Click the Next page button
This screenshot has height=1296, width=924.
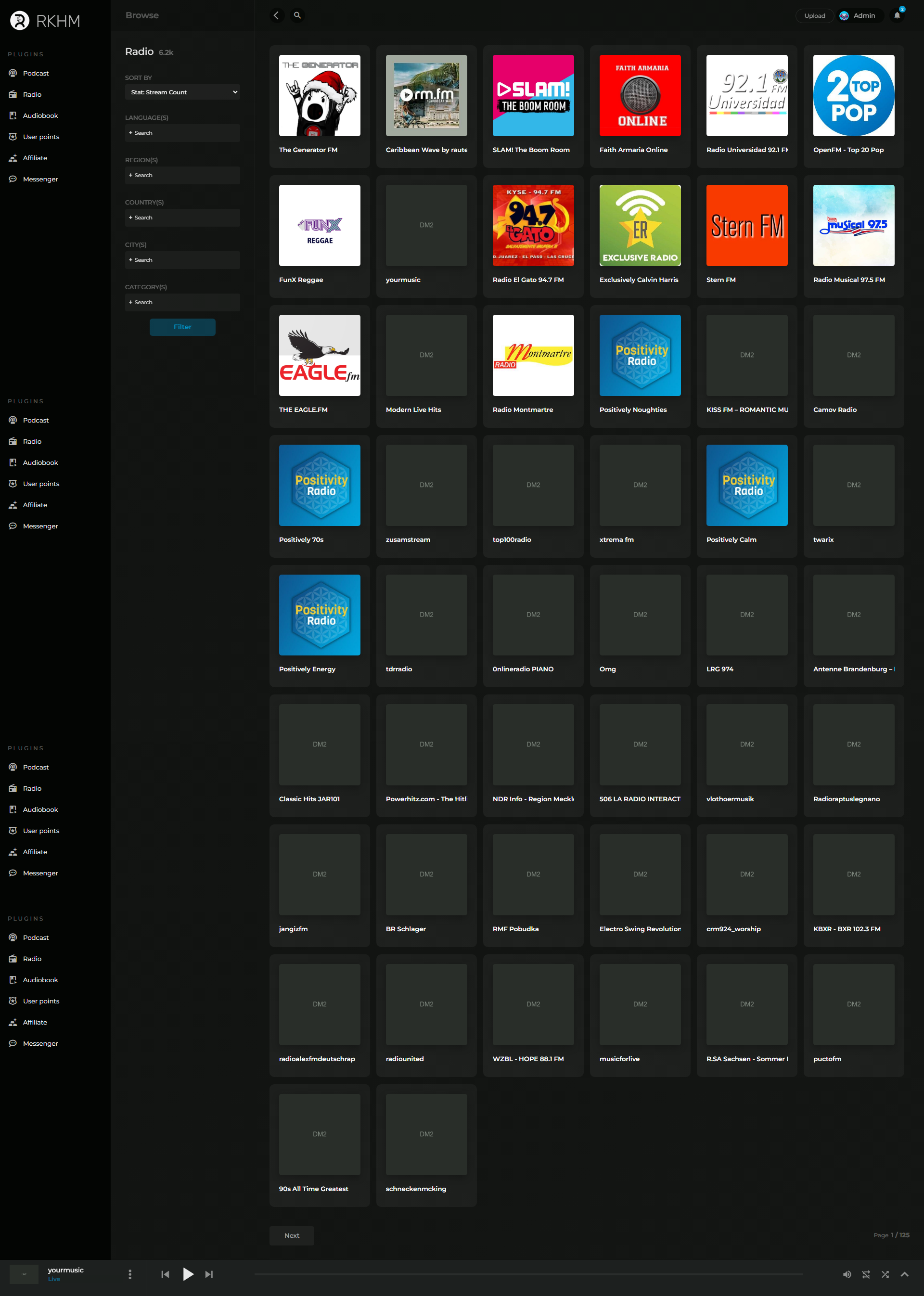point(291,1235)
